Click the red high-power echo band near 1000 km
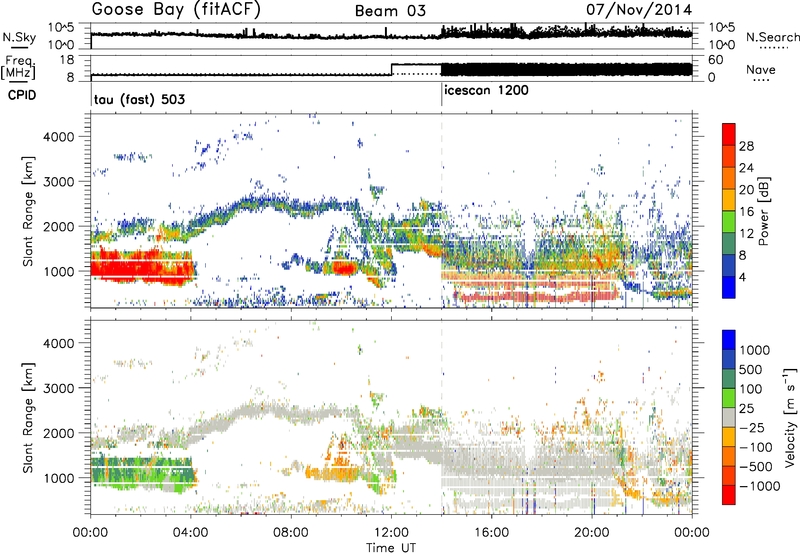Screen dimensions: 800x554 pos(141,266)
